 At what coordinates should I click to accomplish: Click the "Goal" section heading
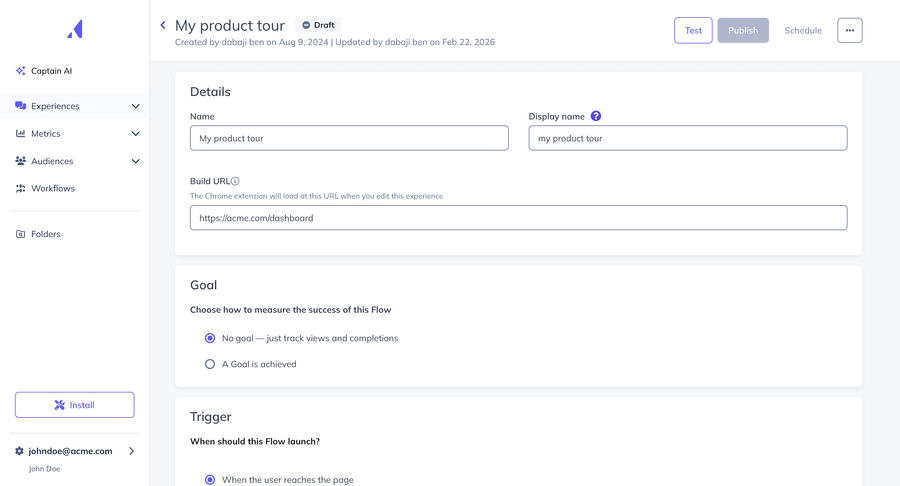203,285
